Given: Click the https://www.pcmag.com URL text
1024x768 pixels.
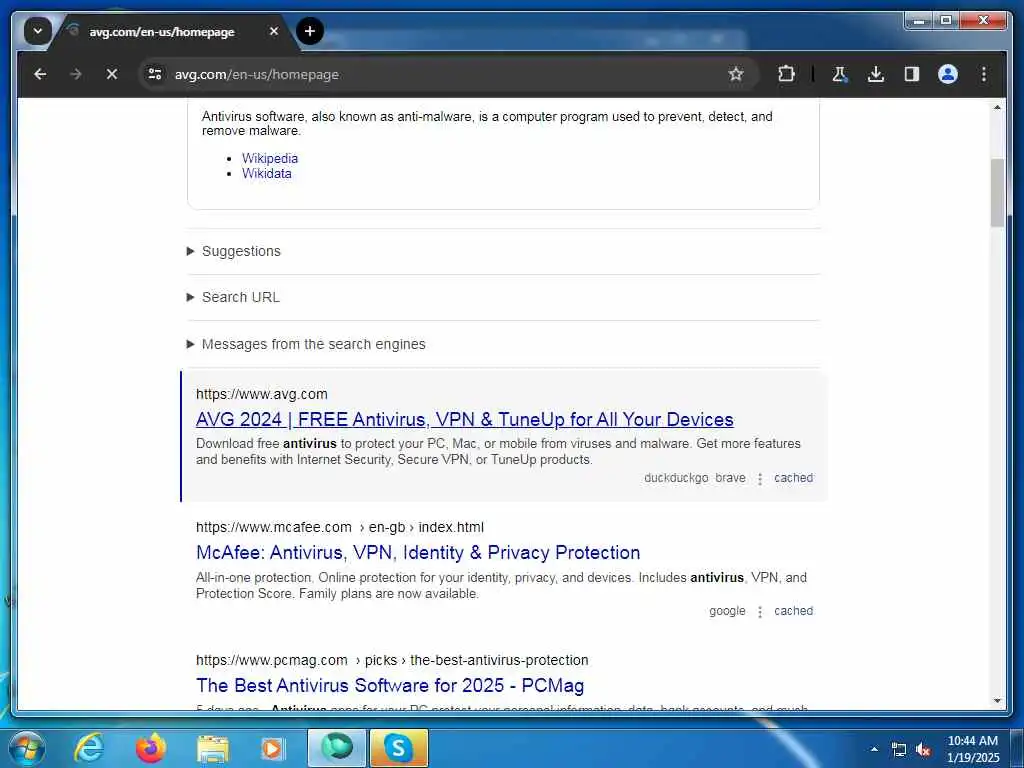Looking at the screenshot, I should (272, 660).
